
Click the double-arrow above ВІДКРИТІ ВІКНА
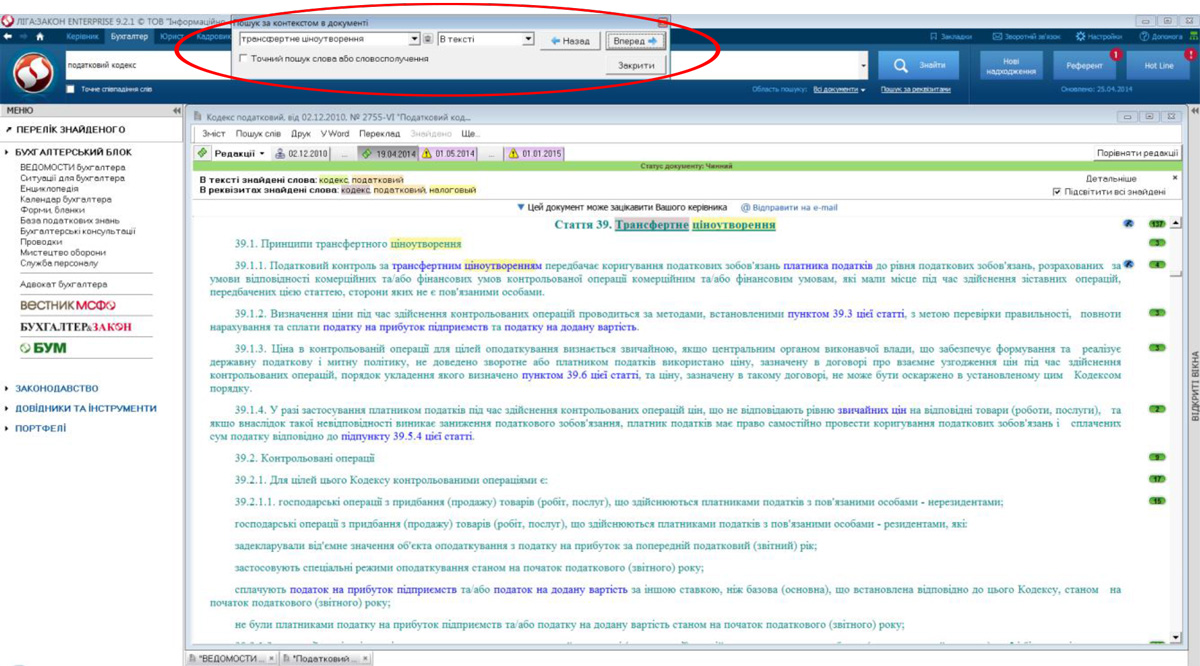coord(1193,110)
